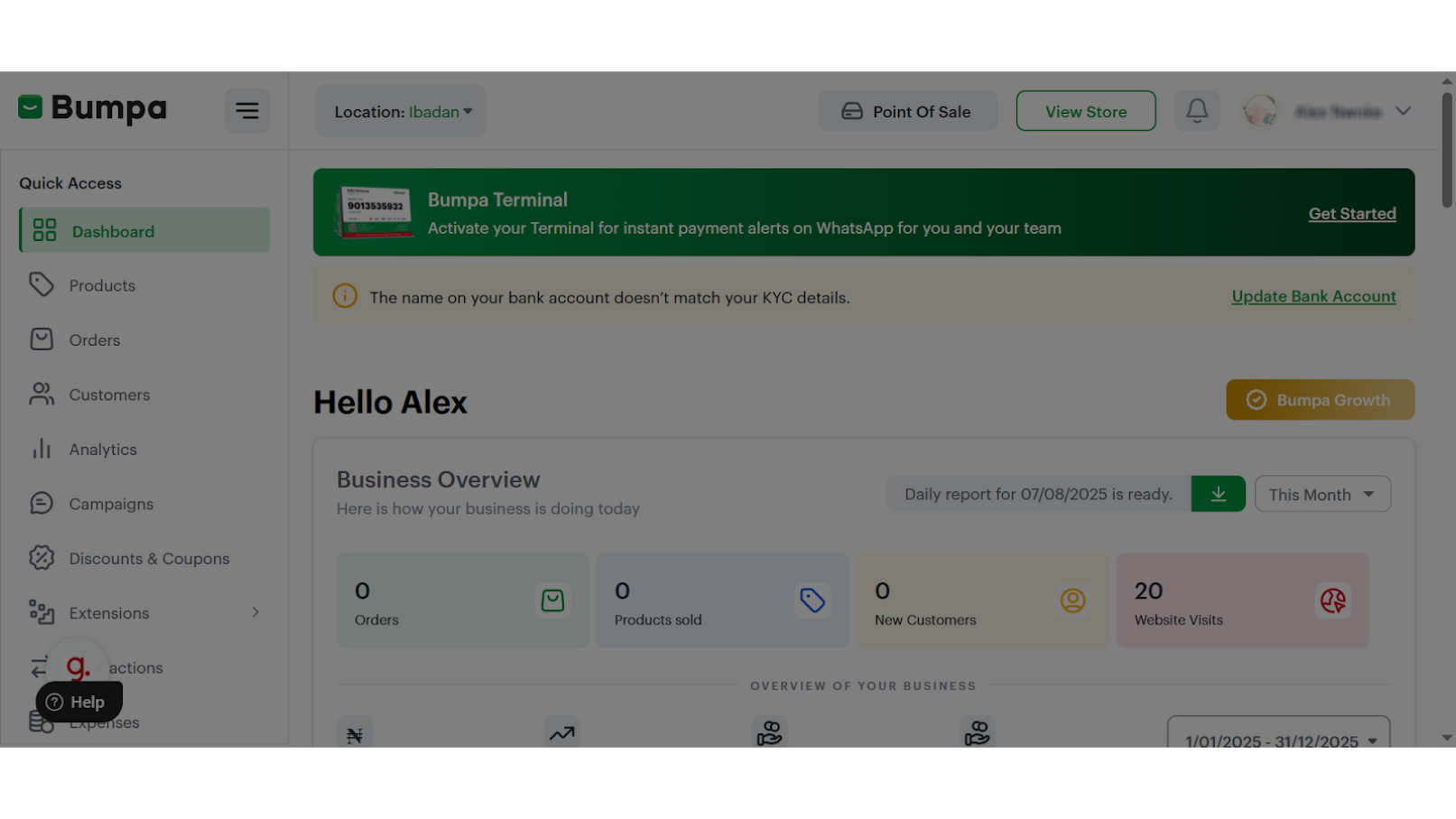Go to Dashboard in sidebar
This screenshot has height=819, width=1456.
click(144, 230)
